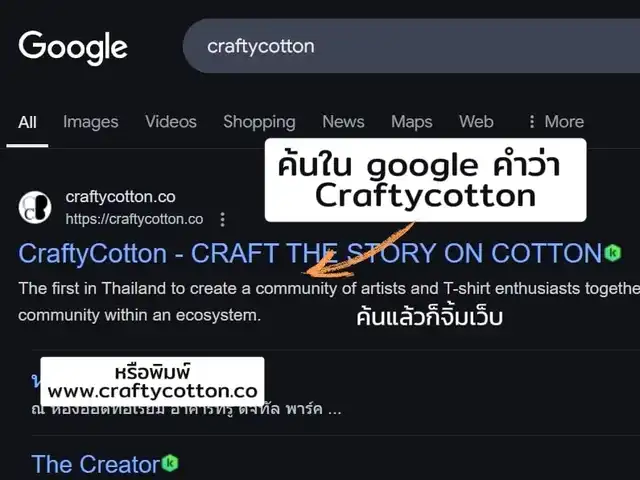This screenshot has height=480, width=640.
Task: Switch to the Images tab
Action: [91, 122]
